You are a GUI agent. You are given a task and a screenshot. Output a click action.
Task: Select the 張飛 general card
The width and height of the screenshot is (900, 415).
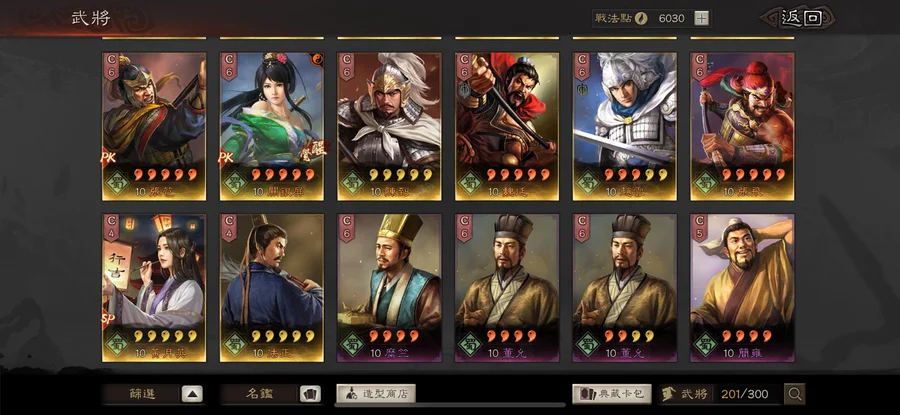[742, 126]
